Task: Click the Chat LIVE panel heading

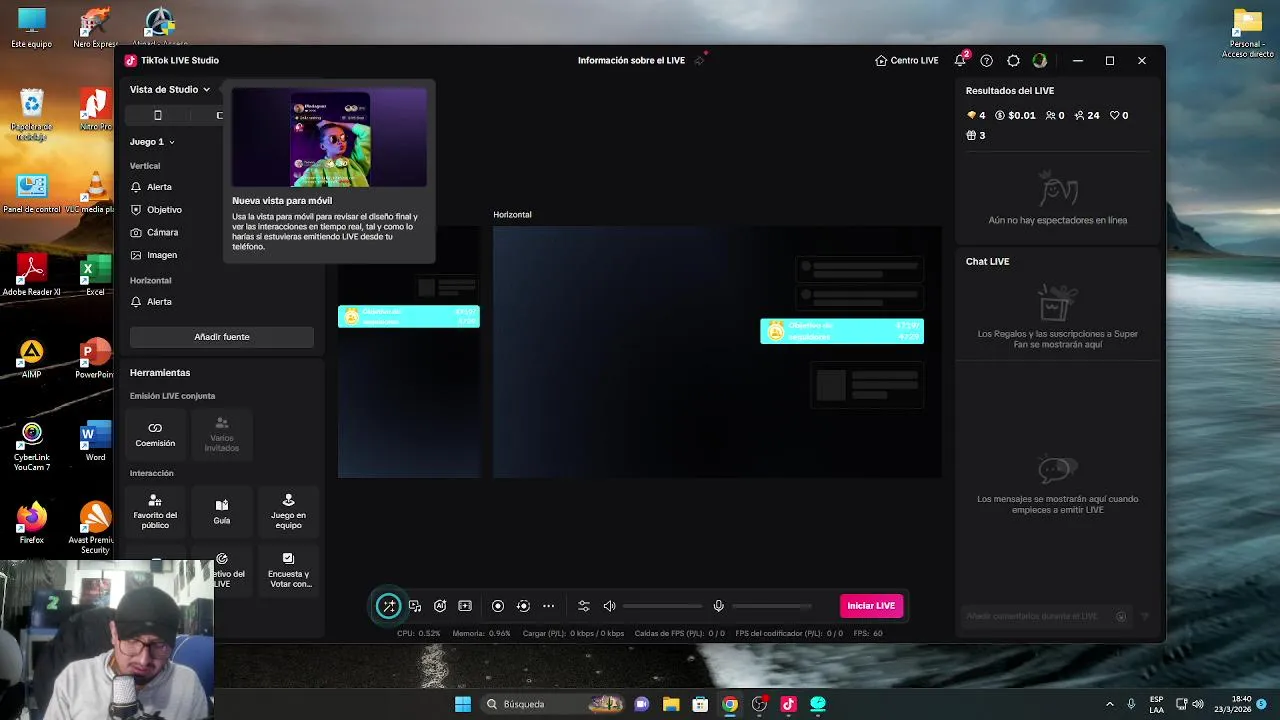Action: [x=987, y=262]
